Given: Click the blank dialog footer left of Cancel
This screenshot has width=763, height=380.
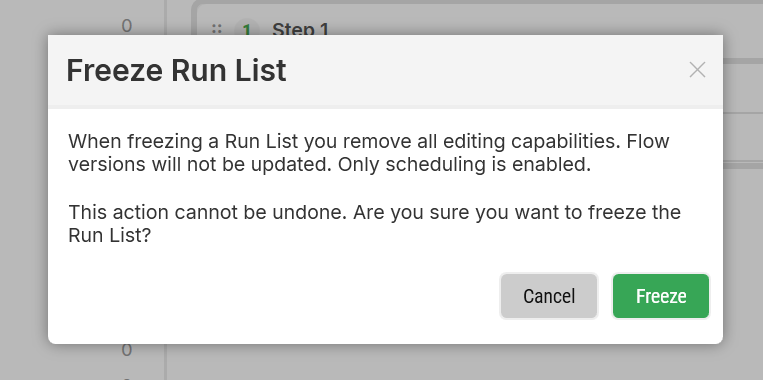Looking at the screenshot, I should (272, 296).
